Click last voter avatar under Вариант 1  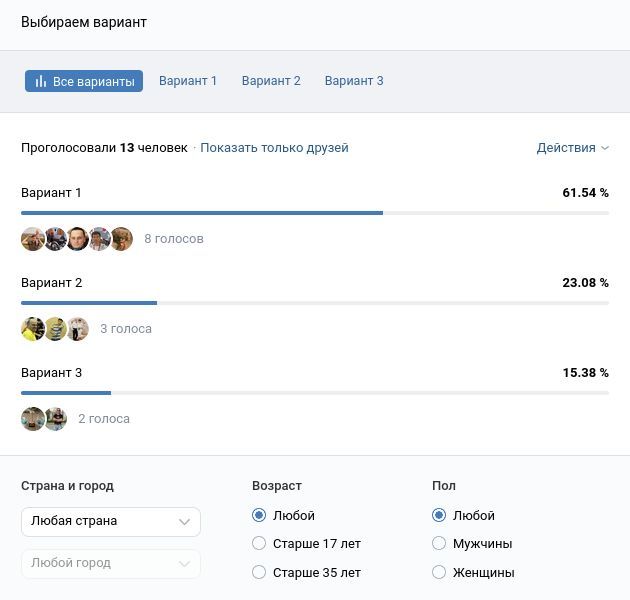[122, 239]
